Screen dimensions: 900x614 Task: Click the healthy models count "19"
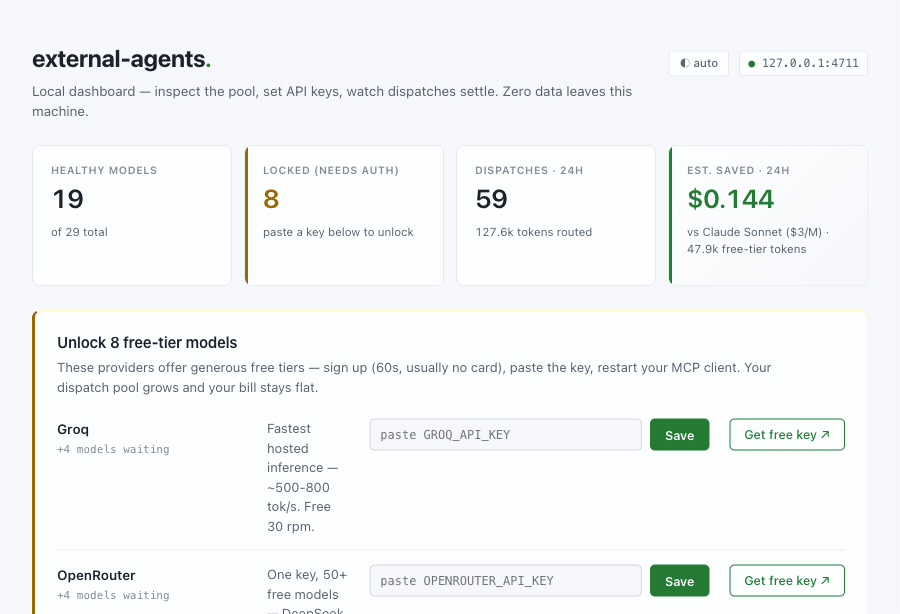point(68,199)
